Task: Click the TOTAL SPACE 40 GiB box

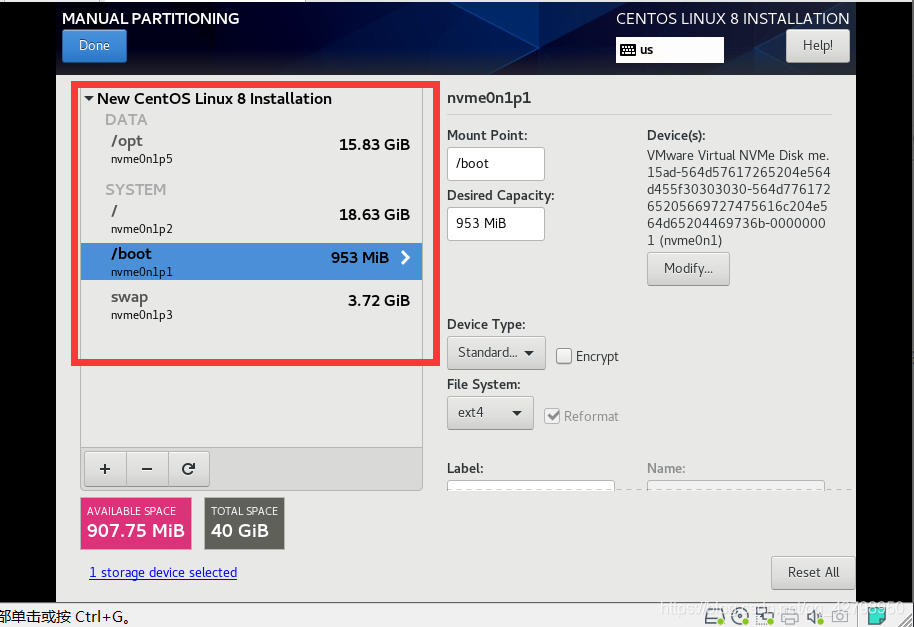Action: [244, 523]
